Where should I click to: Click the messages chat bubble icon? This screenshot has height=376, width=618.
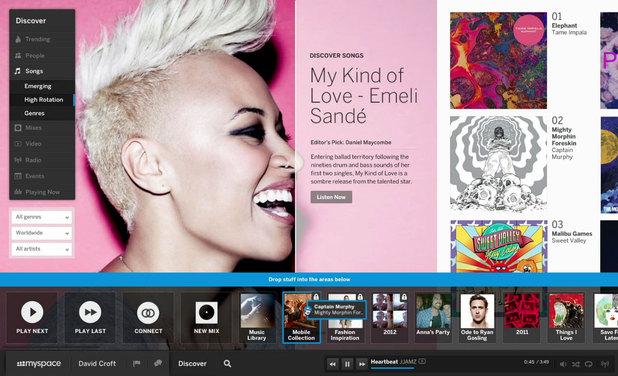pyautogui.click(x=158, y=363)
